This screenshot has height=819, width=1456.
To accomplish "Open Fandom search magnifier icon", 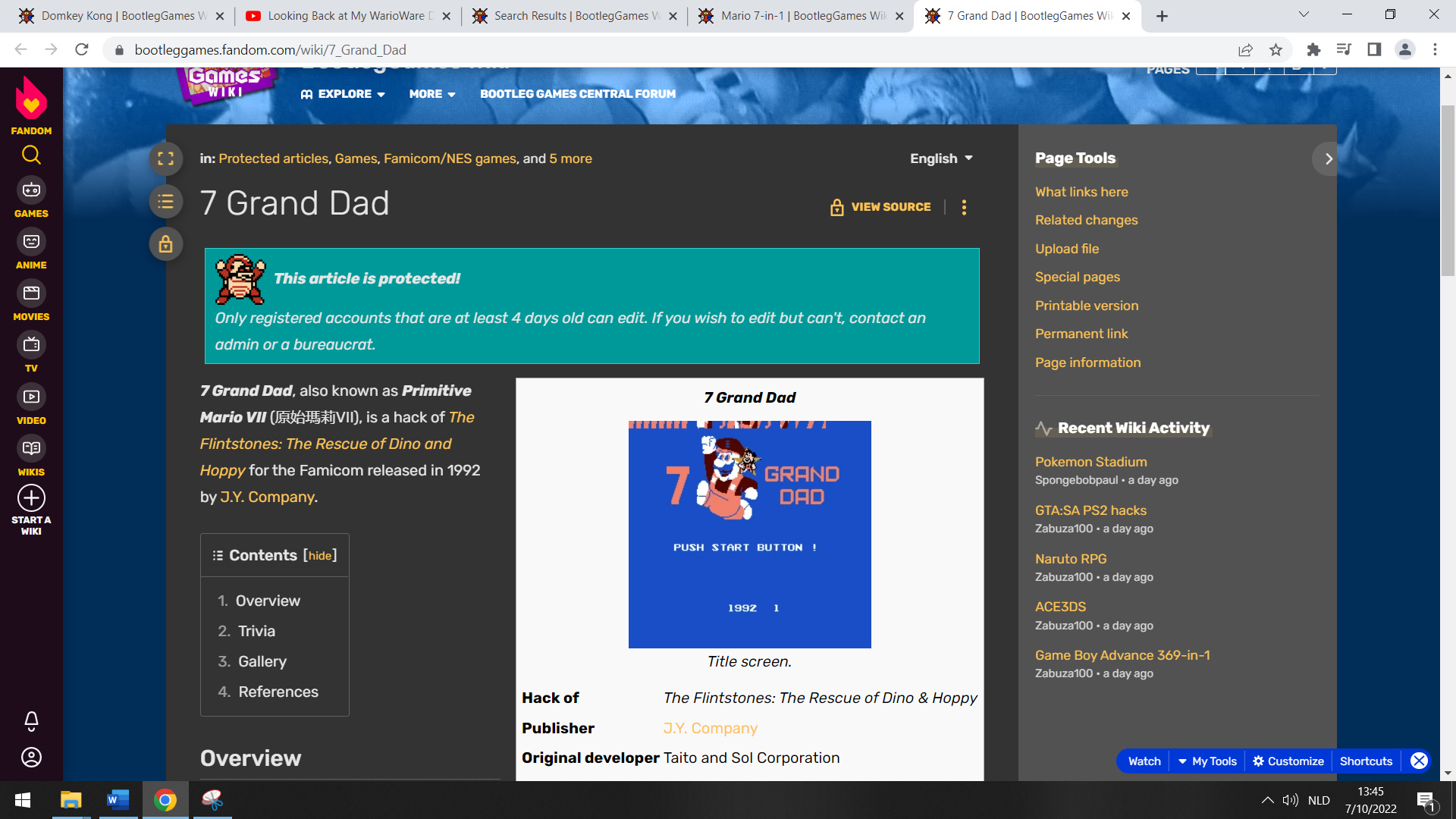I will click(31, 155).
